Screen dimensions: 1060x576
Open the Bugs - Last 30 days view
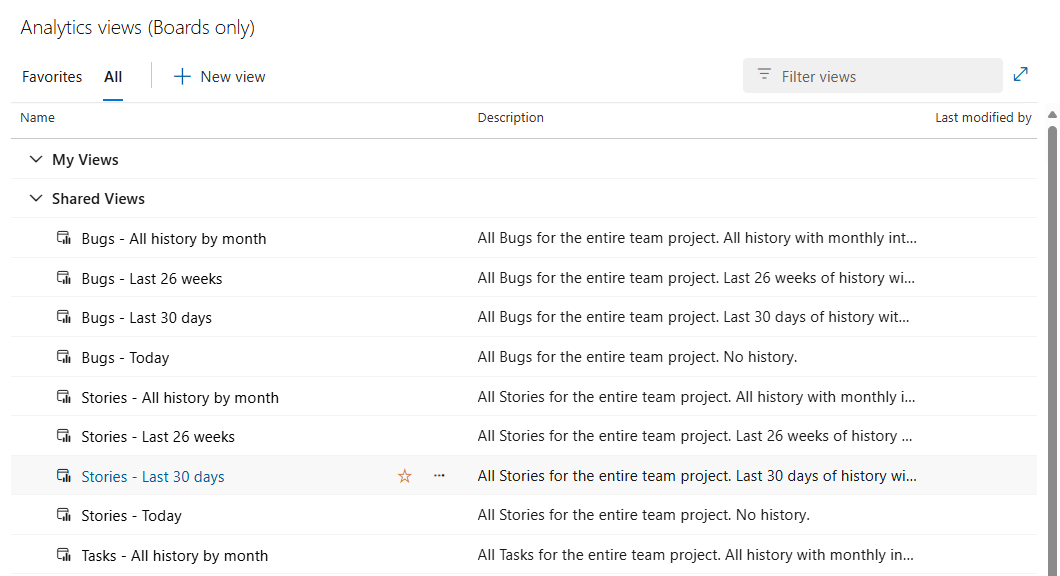tap(147, 318)
